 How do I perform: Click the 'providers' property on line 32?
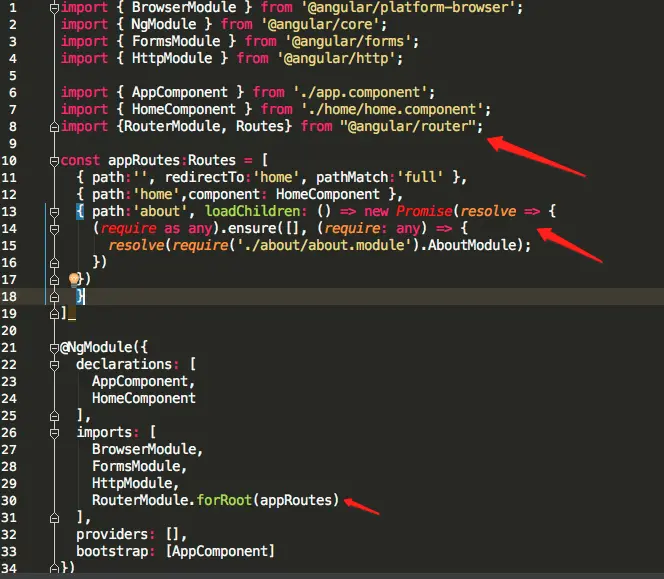tap(112, 535)
